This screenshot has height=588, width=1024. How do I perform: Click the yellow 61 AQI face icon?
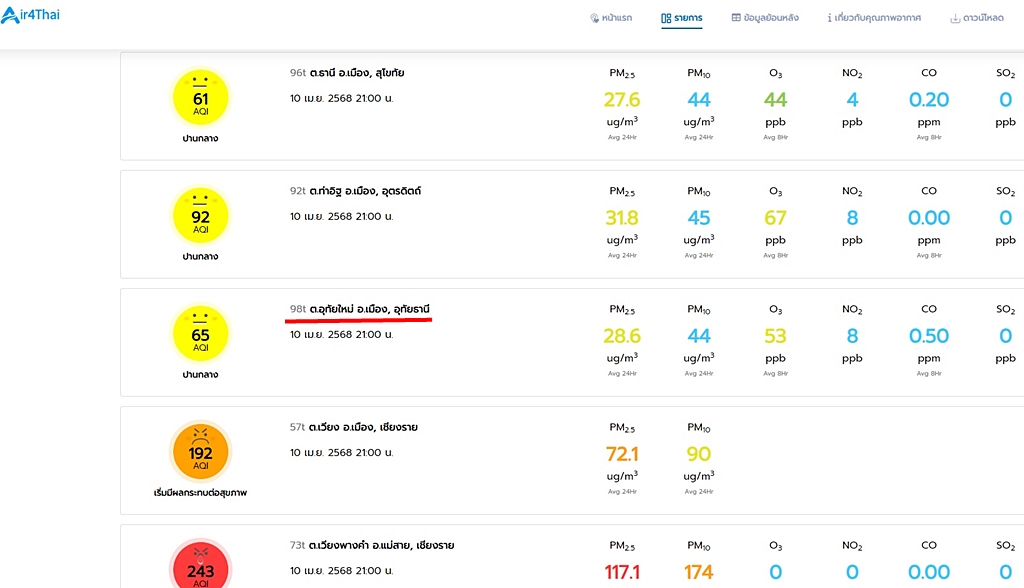pos(200,97)
